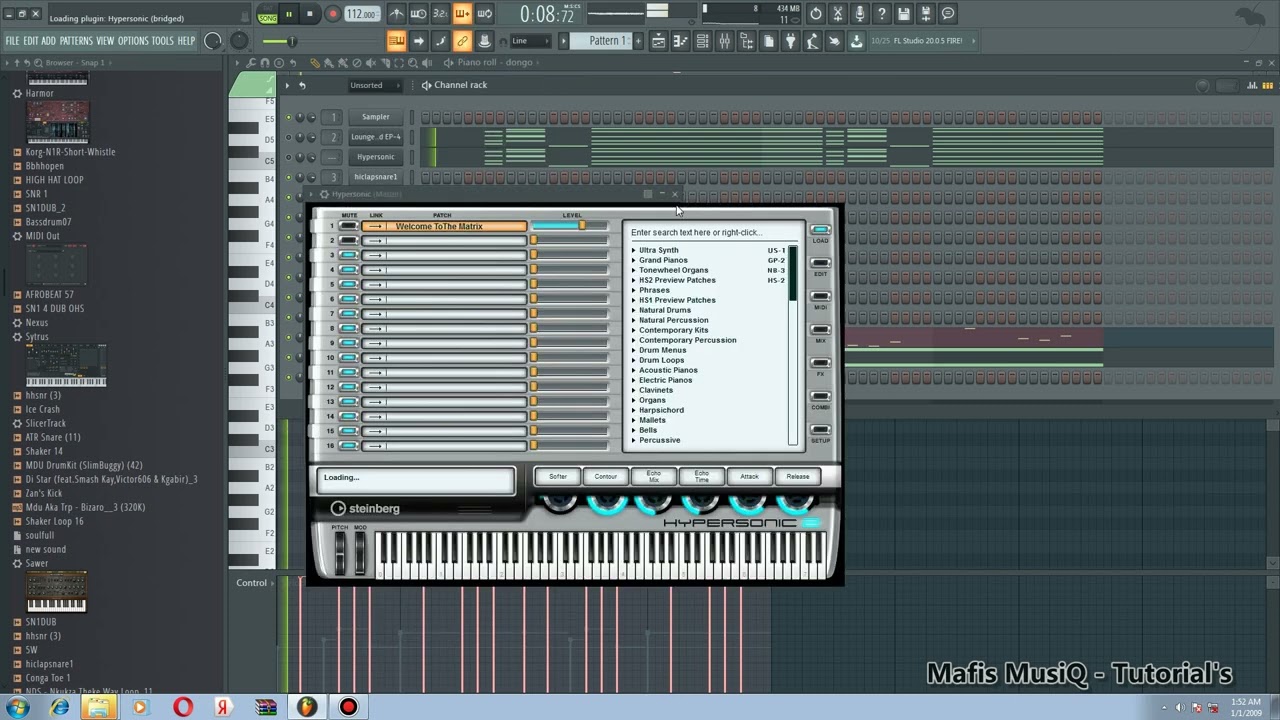Open Windows Start menu orb
The height and width of the screenshot is (720, 1280).
point(18,707)
